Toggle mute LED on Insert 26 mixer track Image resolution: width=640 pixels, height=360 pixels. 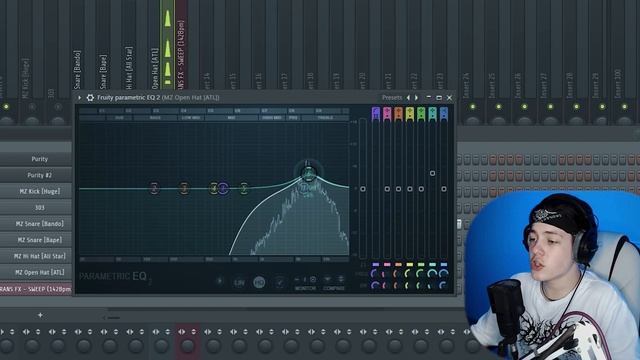coord(524,107)
